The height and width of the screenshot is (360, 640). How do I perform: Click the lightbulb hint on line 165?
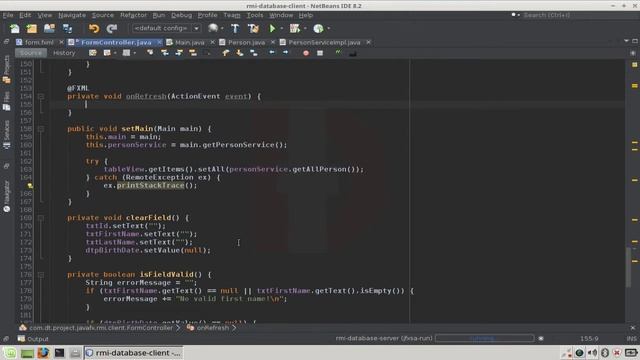click(30, 186)
